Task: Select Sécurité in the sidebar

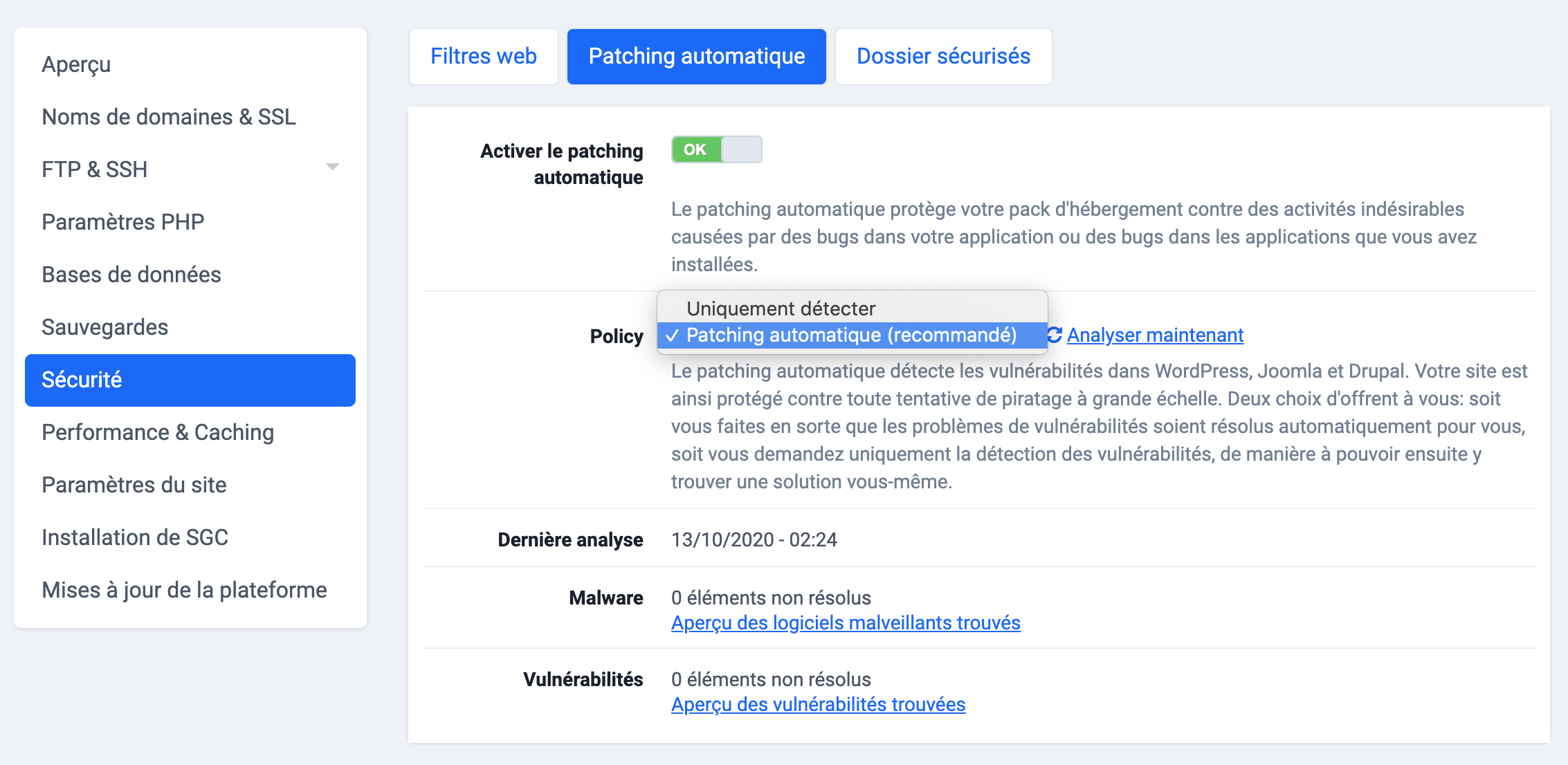Action: click(x=82, y=380)
